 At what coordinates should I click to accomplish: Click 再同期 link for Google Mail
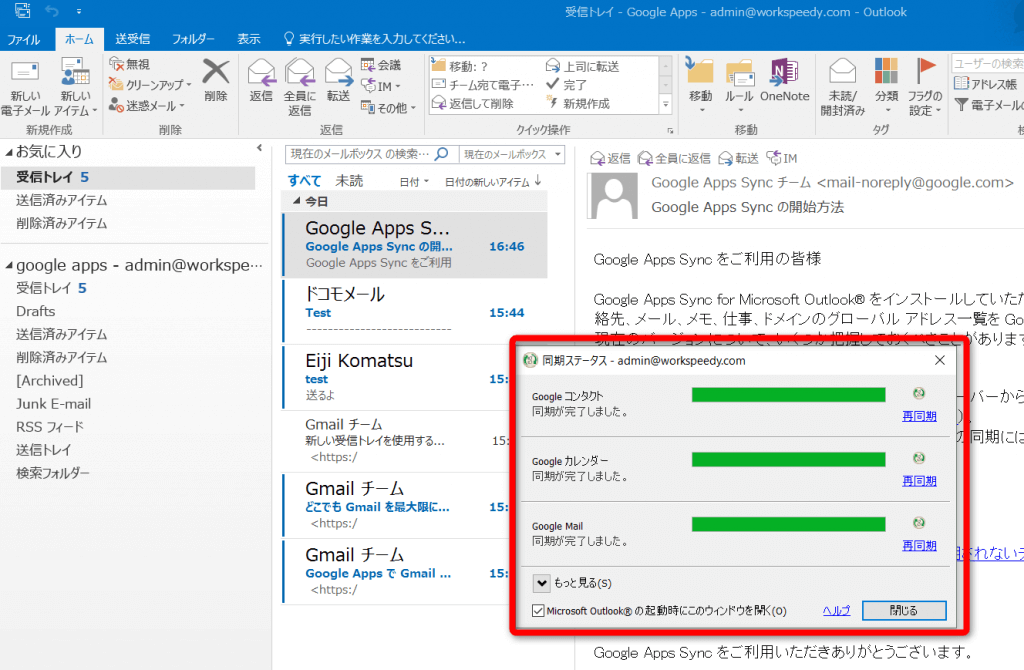(919, 545)
